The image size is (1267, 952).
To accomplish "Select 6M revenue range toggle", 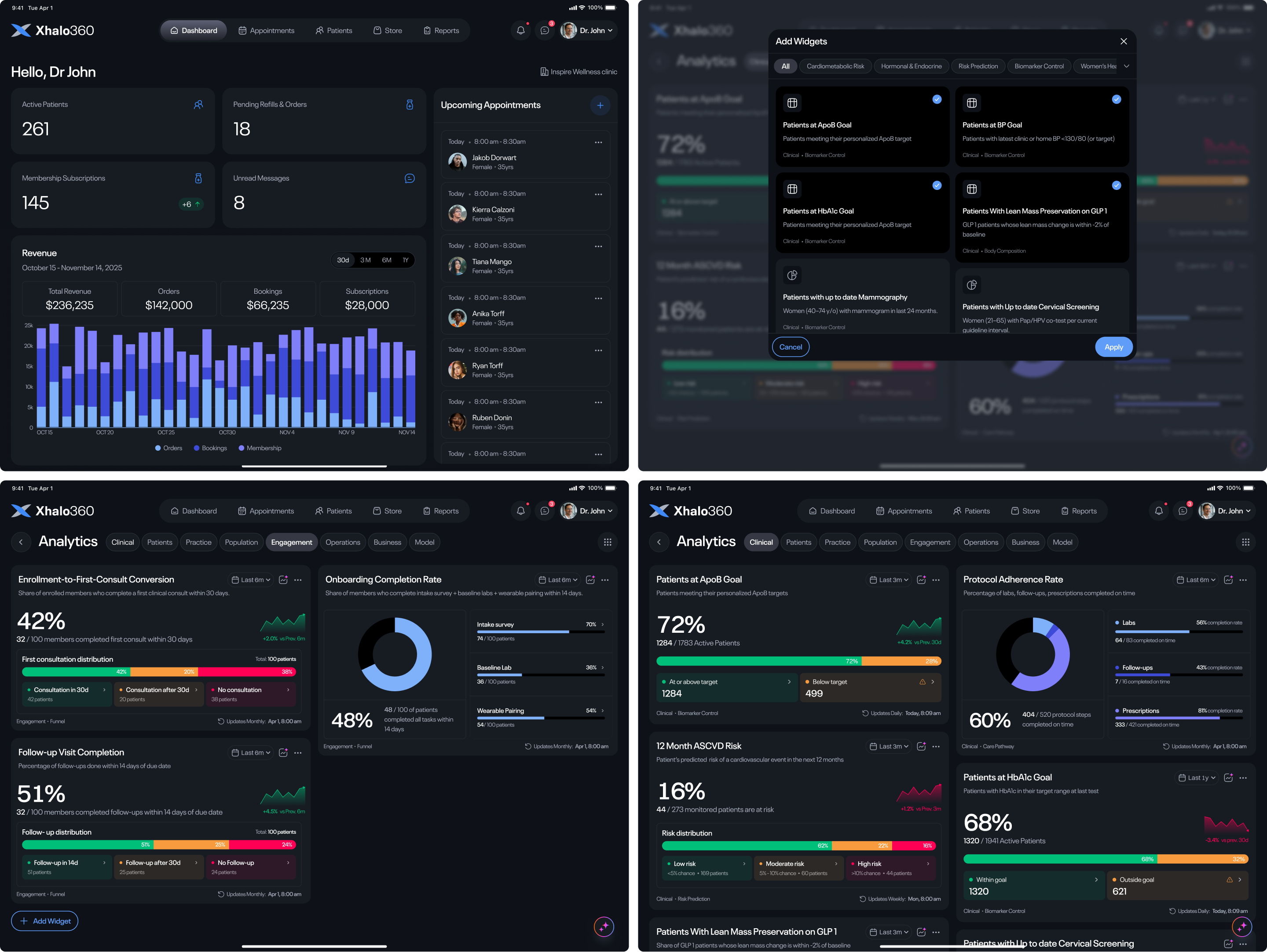I will 387,260.
